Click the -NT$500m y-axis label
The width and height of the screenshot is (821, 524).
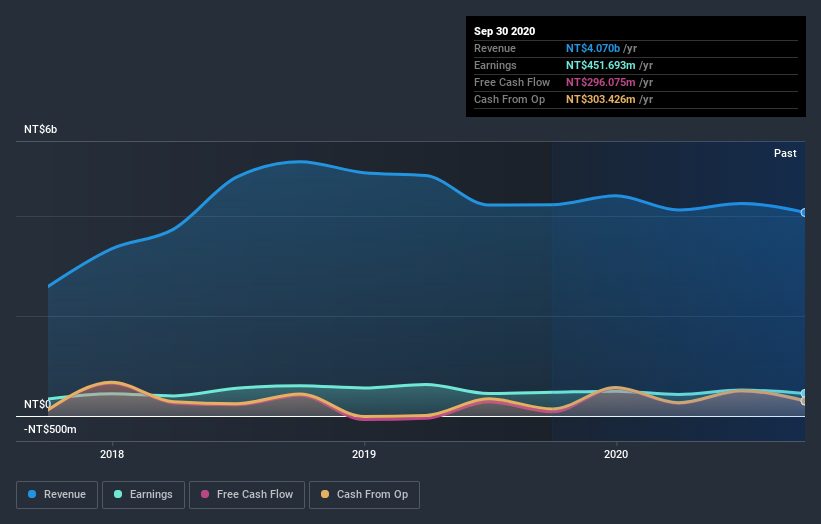[x=50, y=429]
